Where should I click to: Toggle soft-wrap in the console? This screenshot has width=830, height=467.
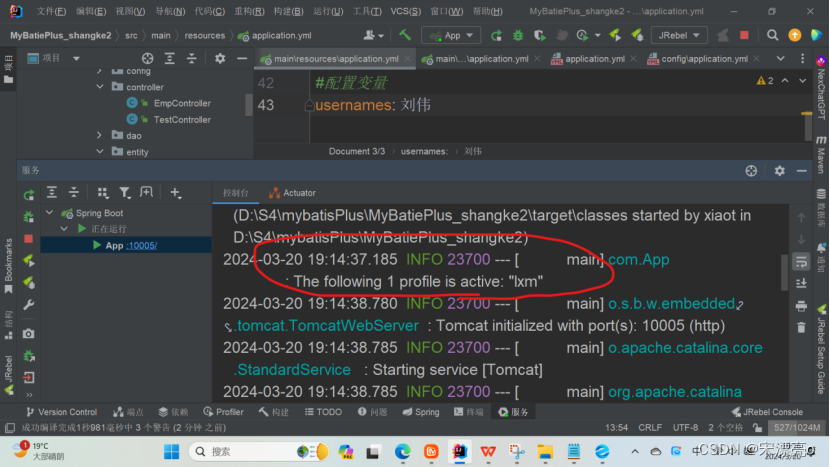[800, 262]
